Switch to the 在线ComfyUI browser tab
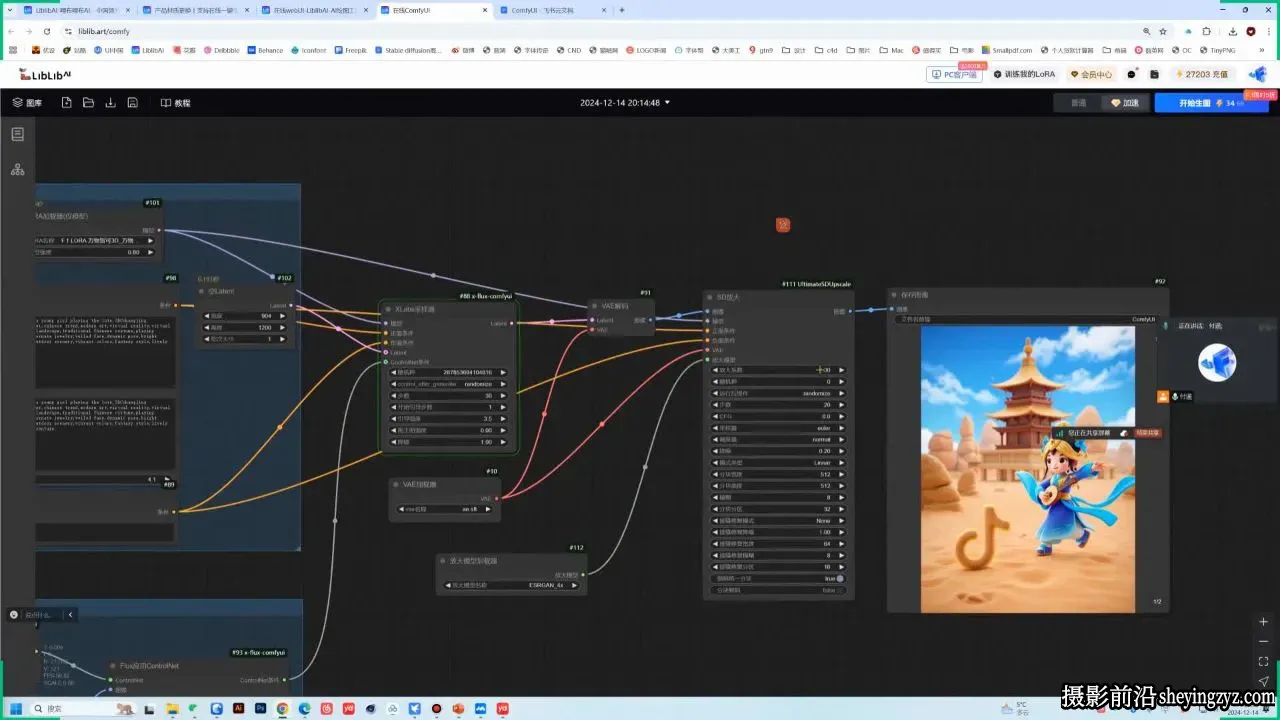1280x720 pixels. [x=435, y=10]
